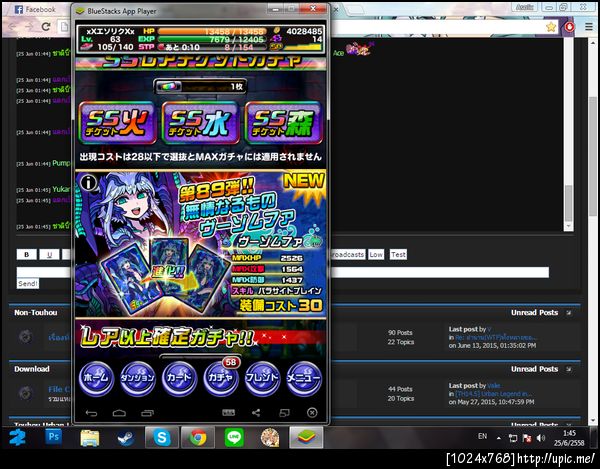Open the EN language indicator
600x469 pixels.
coord(483,436)
